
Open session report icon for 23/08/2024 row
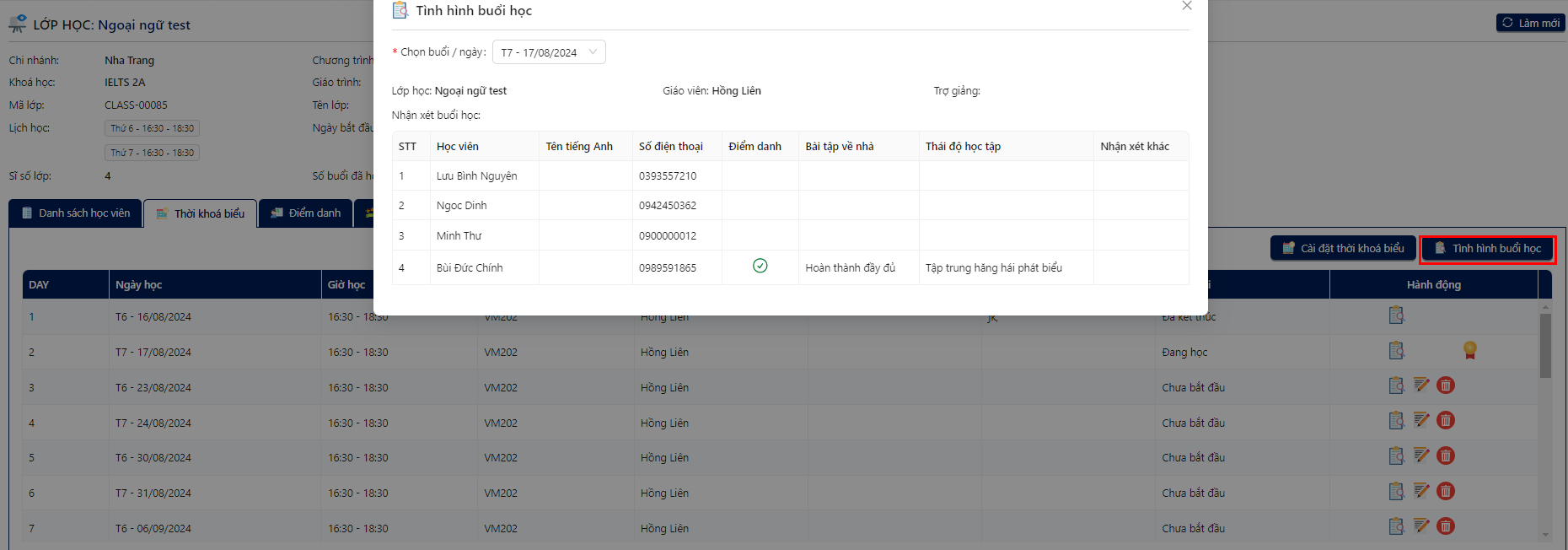1396,386
